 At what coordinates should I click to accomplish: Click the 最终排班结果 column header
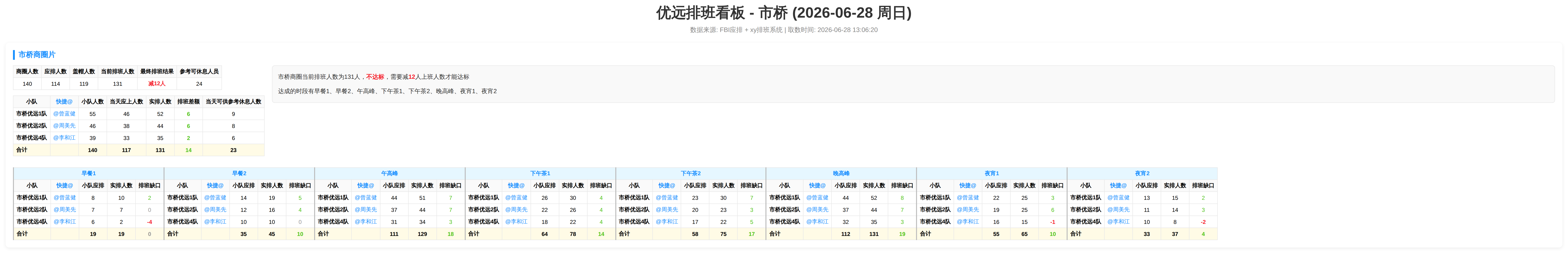[x=157, y=72]
